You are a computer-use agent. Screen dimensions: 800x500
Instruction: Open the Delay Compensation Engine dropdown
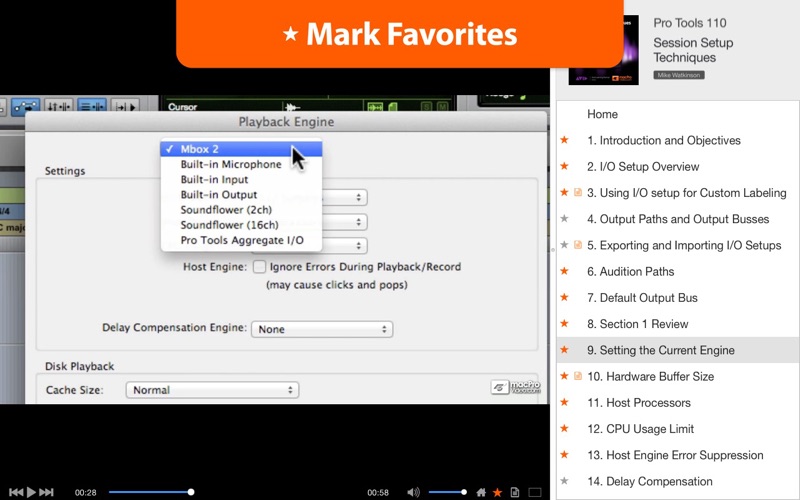pos(322,329)
